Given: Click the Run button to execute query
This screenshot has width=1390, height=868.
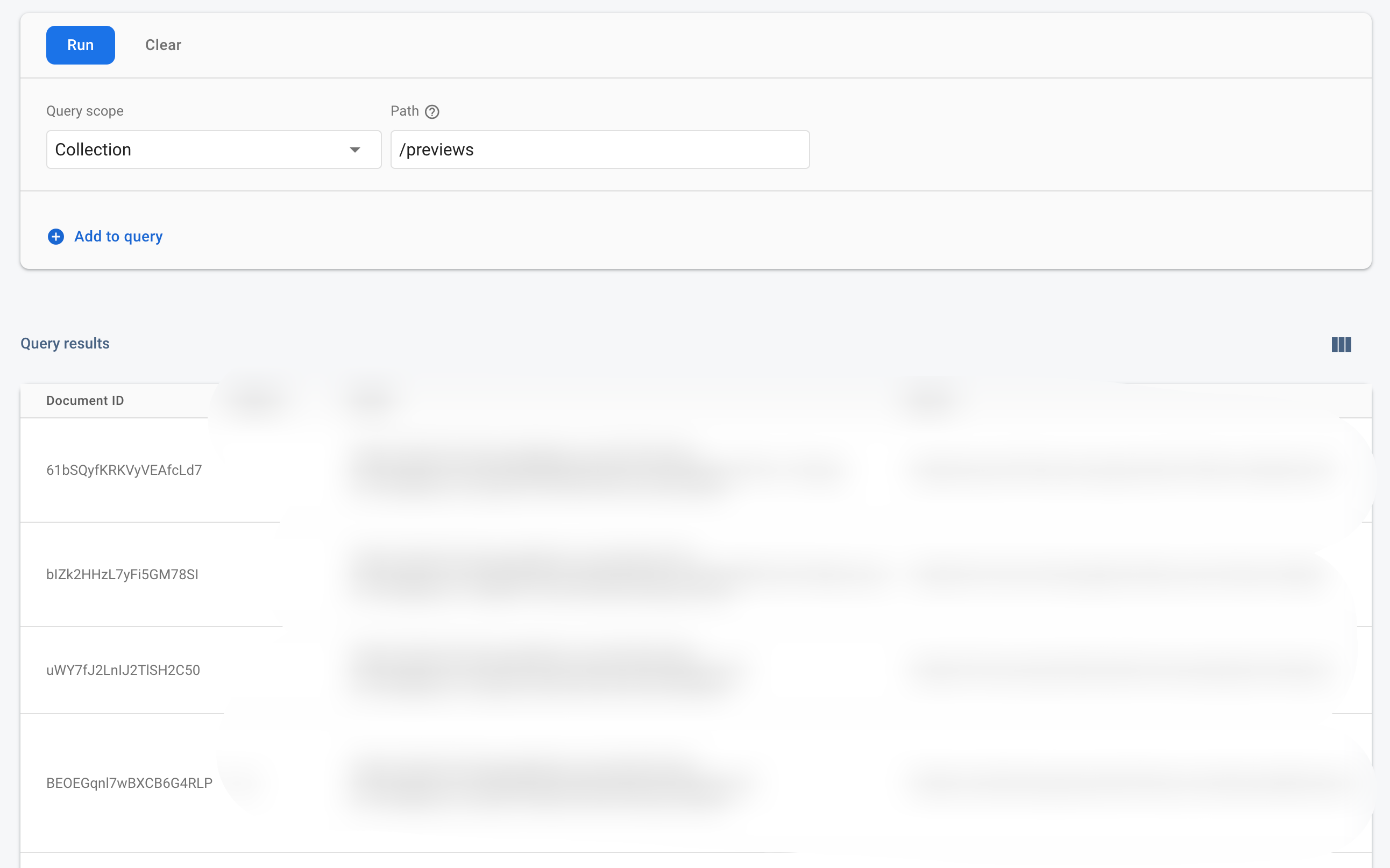Looking at the screenshot, I should [81, 44].
